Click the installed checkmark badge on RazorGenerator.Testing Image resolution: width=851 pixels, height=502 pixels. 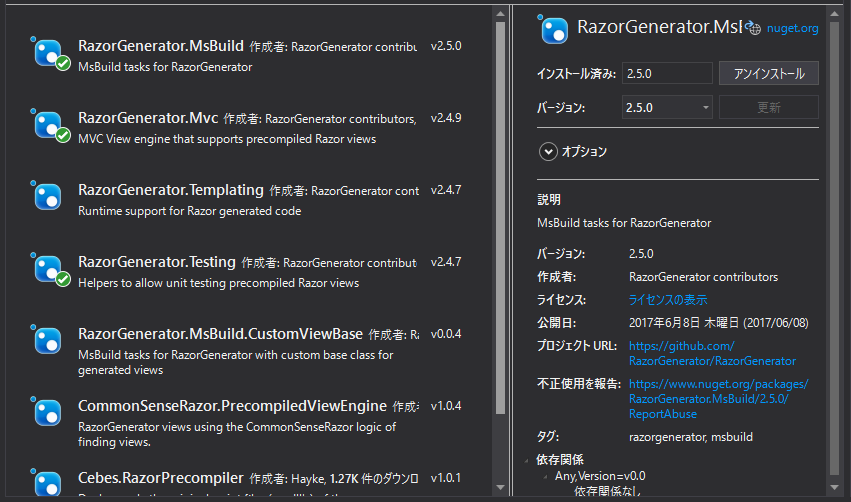pos(63,279)
